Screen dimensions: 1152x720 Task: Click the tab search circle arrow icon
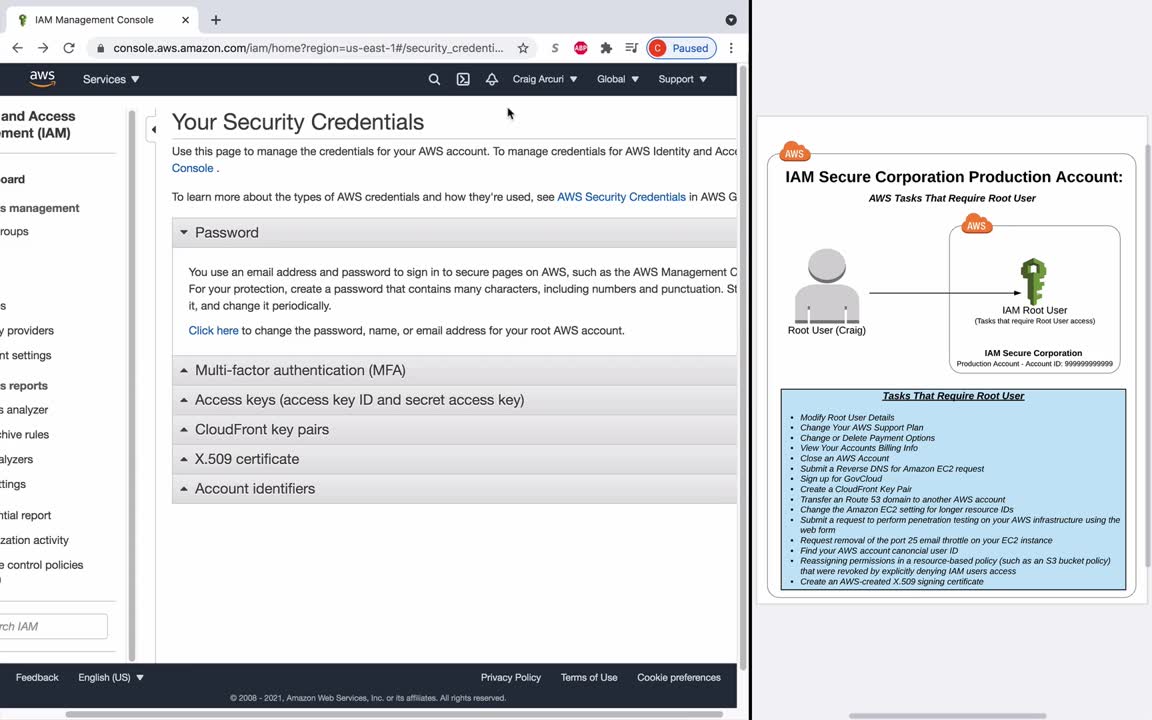tap(731, 20)
